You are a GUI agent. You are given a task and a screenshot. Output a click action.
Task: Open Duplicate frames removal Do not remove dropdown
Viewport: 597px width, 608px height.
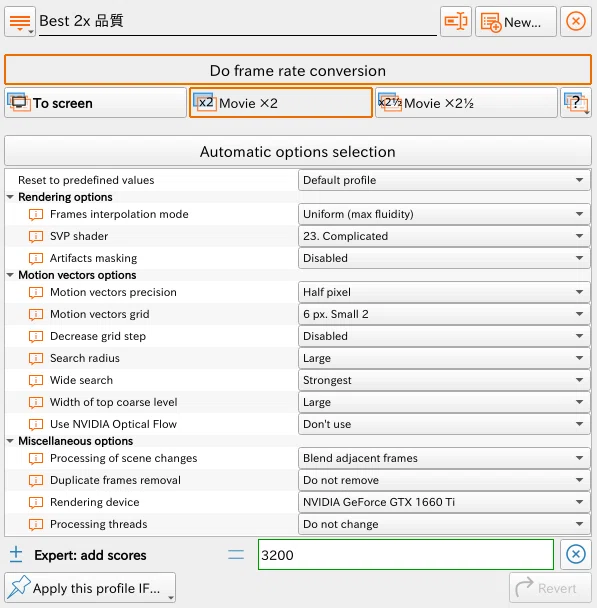[x=444, y=480]
